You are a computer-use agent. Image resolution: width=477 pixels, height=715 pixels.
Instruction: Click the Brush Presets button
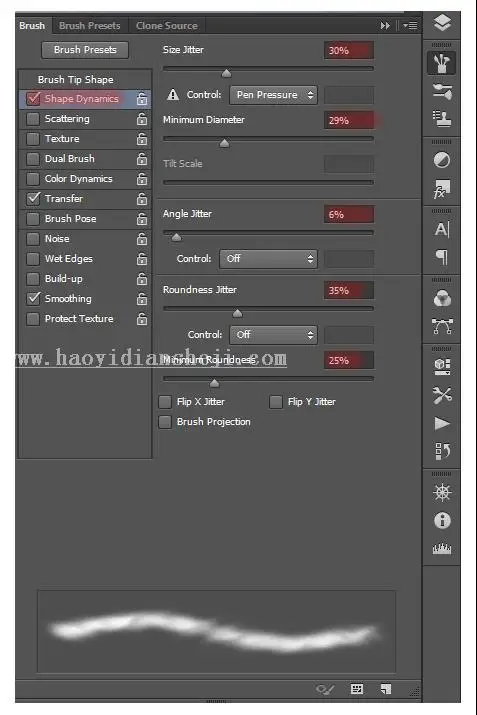[x=85, y=50]
